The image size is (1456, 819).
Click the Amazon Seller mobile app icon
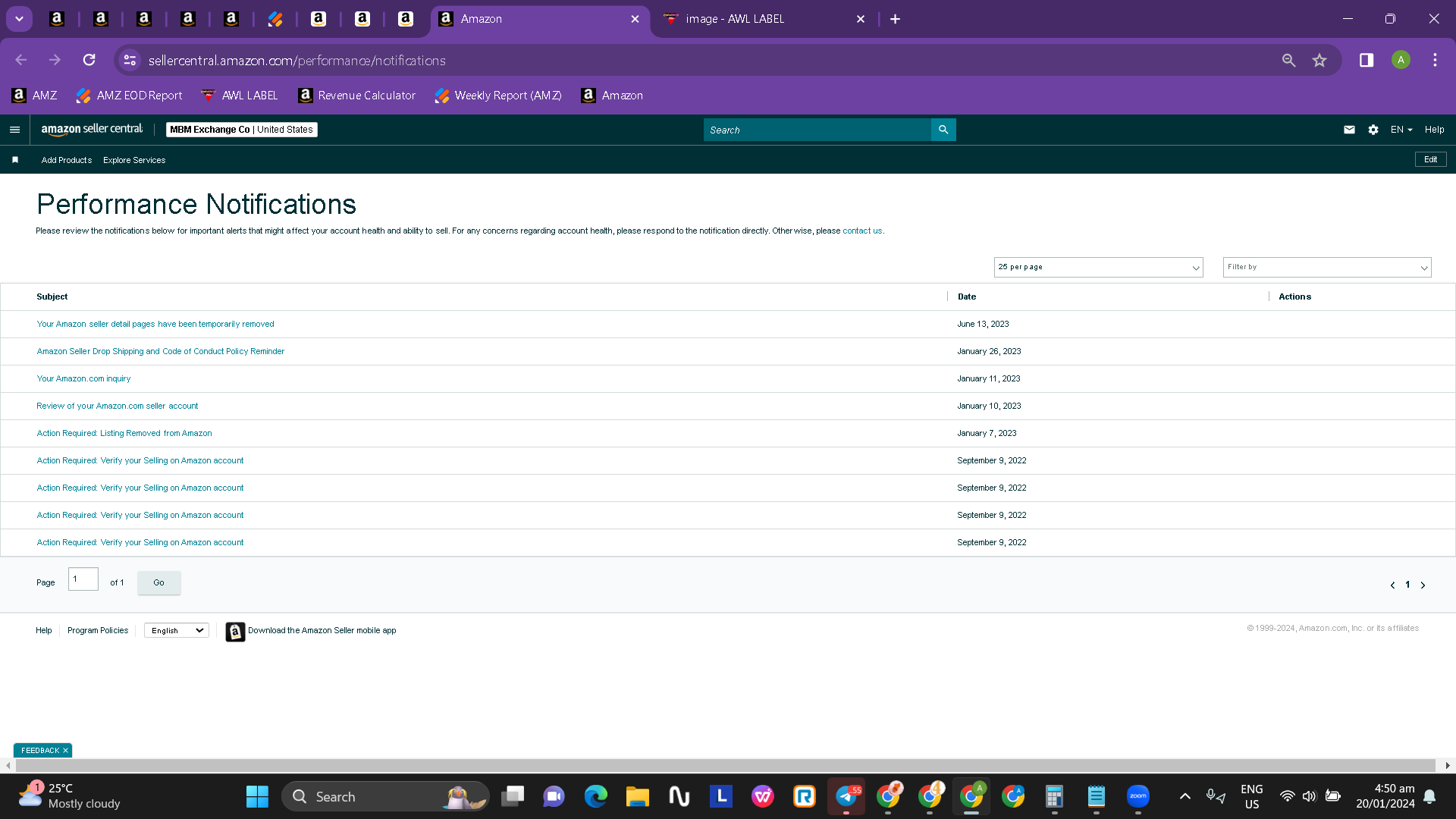click(235, 631)
